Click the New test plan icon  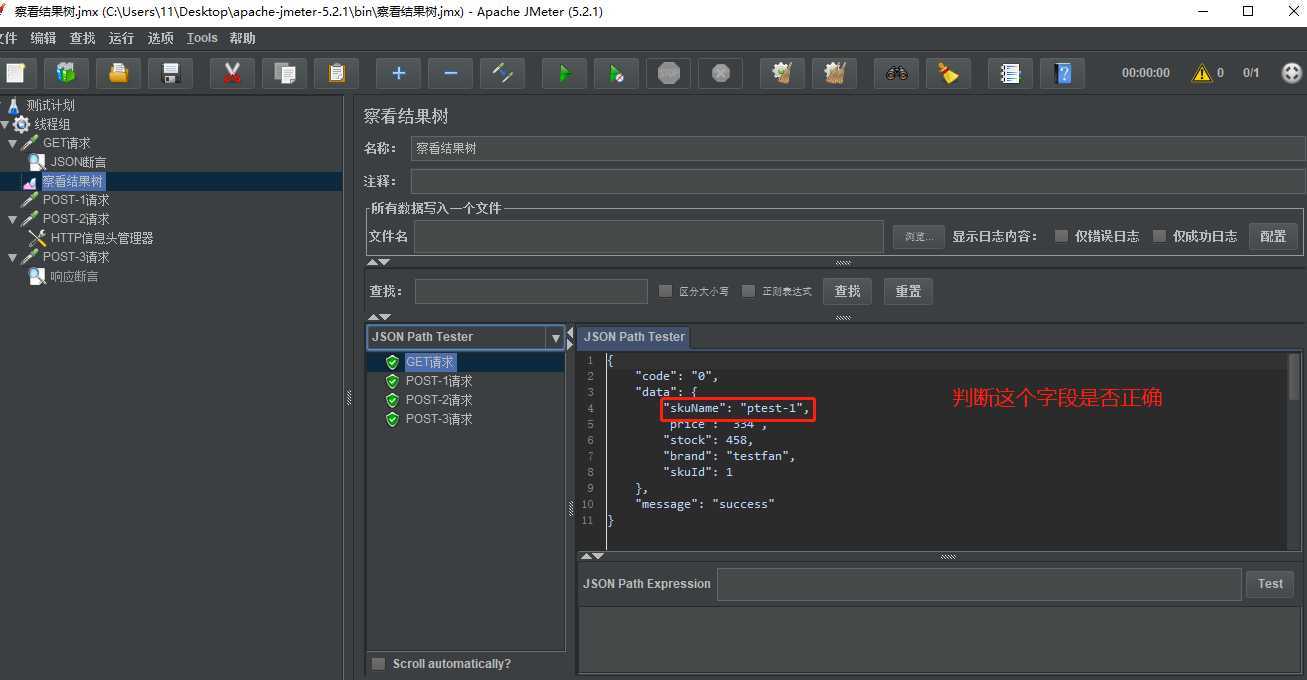tap(15, 73)
